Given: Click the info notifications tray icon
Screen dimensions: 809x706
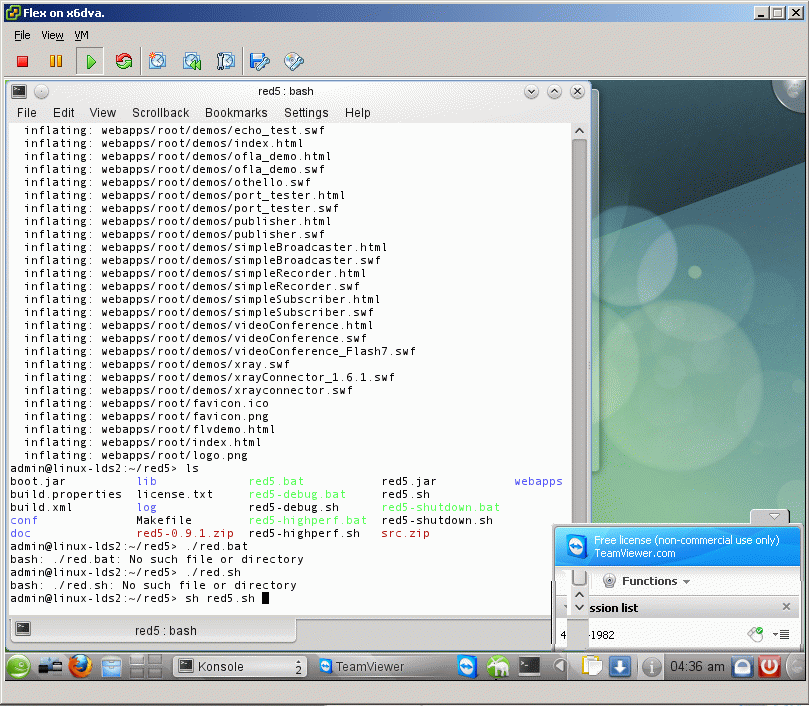Looking at the screenshot, I should (x=651, y=667).
